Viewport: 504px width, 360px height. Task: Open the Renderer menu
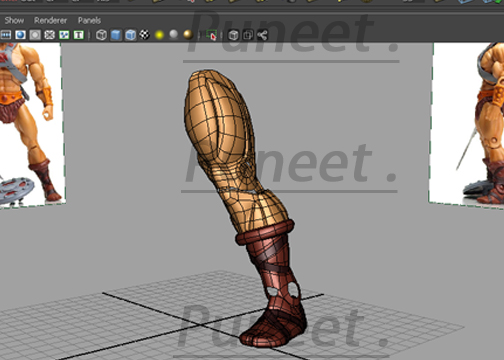pos(50,20)
